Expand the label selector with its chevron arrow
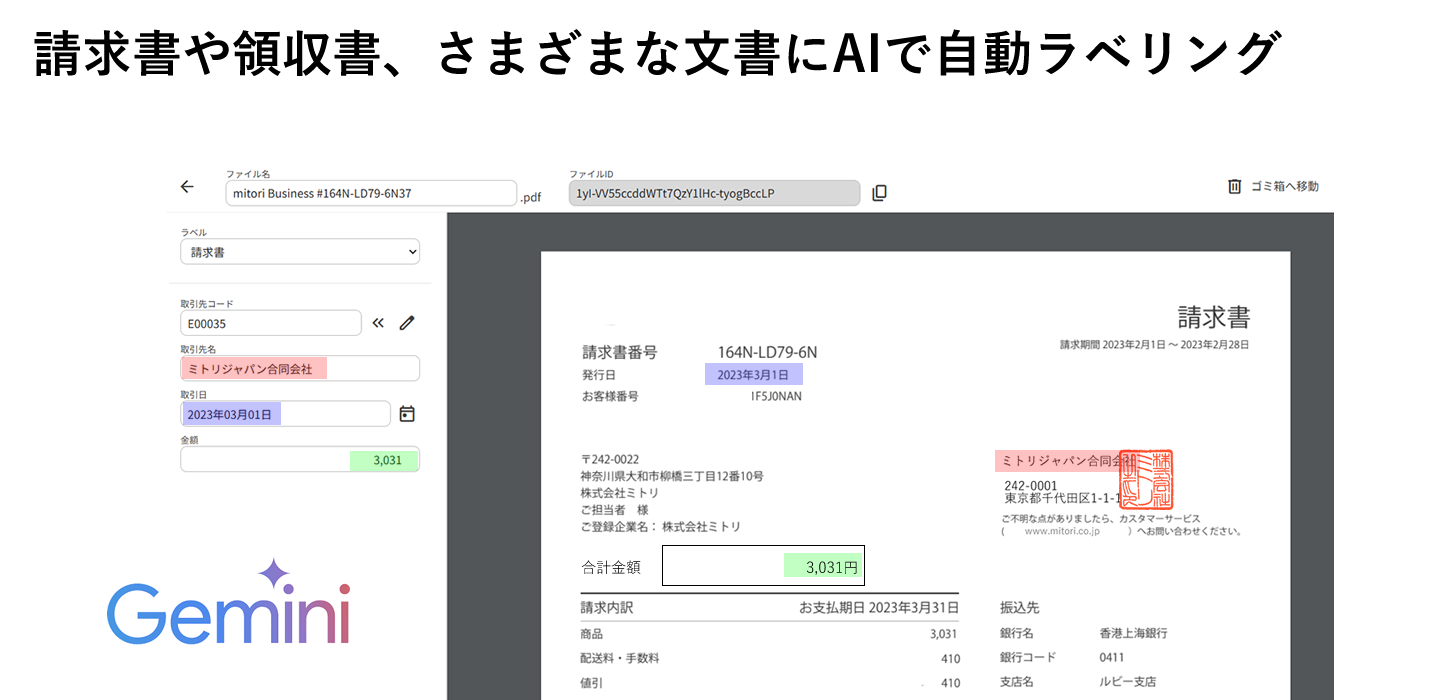 pos(413,251)
